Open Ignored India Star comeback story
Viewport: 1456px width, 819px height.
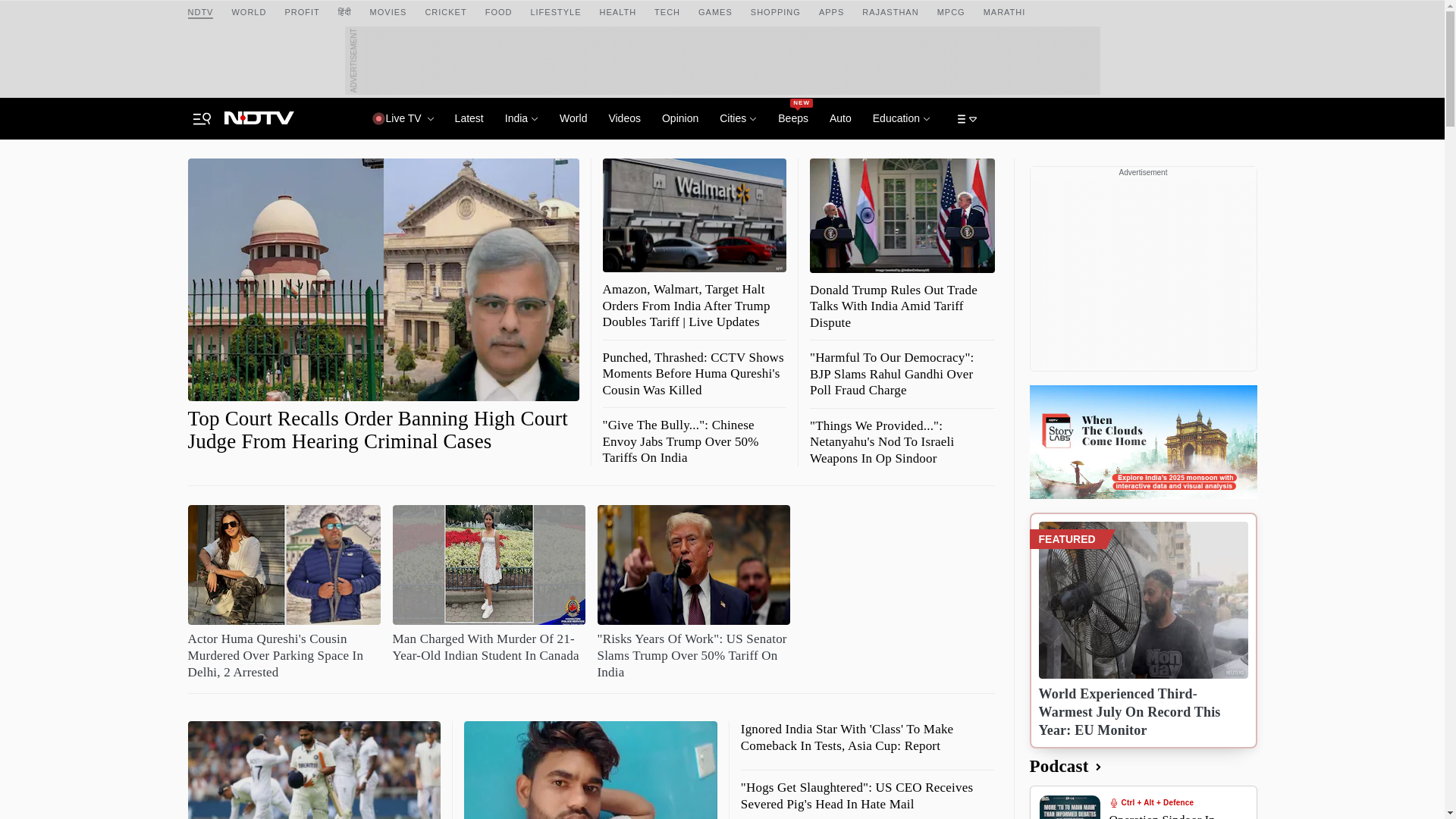847,738
